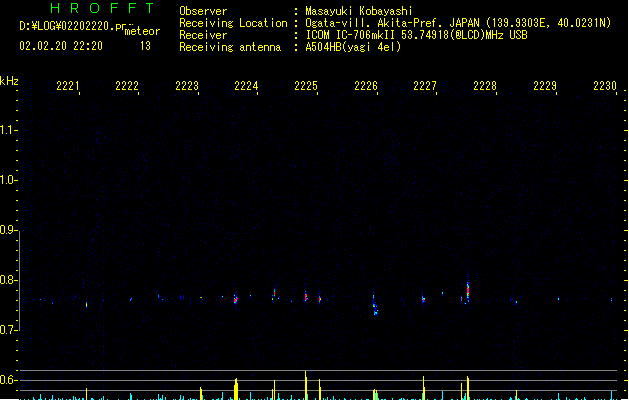Screen dimensions: 629x400
Task: Select the Ogata-vill. Akita-Pref. JAPAN location text
Action: 458,23
